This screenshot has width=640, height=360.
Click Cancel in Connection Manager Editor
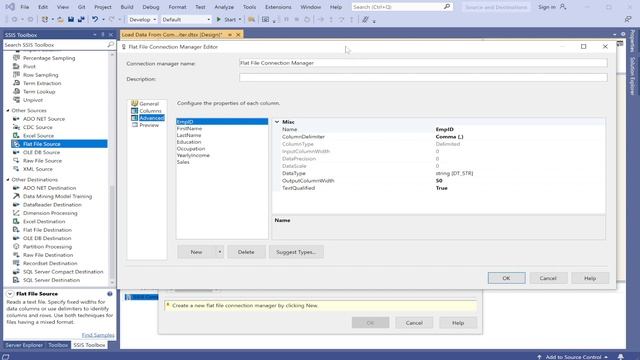point(548,278)
